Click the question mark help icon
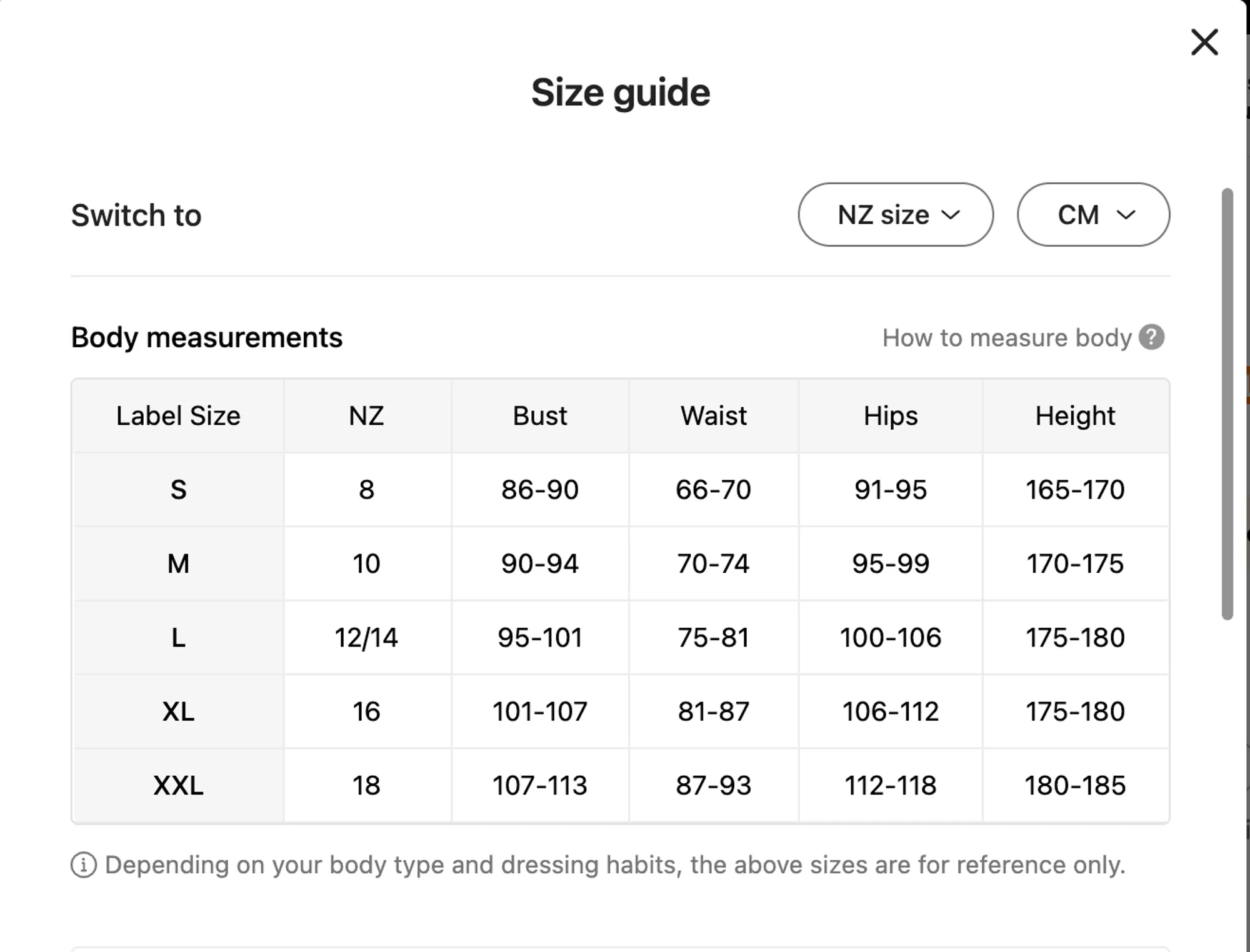The height and width of the screenshot is (952, 1250). point(1151,337)
